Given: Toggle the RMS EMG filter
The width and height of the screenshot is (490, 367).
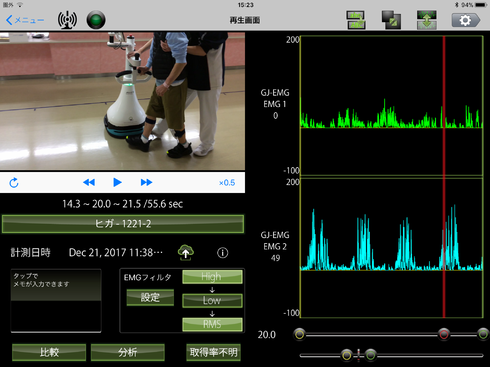Looking at the screenshot, I should pos(212,324).
